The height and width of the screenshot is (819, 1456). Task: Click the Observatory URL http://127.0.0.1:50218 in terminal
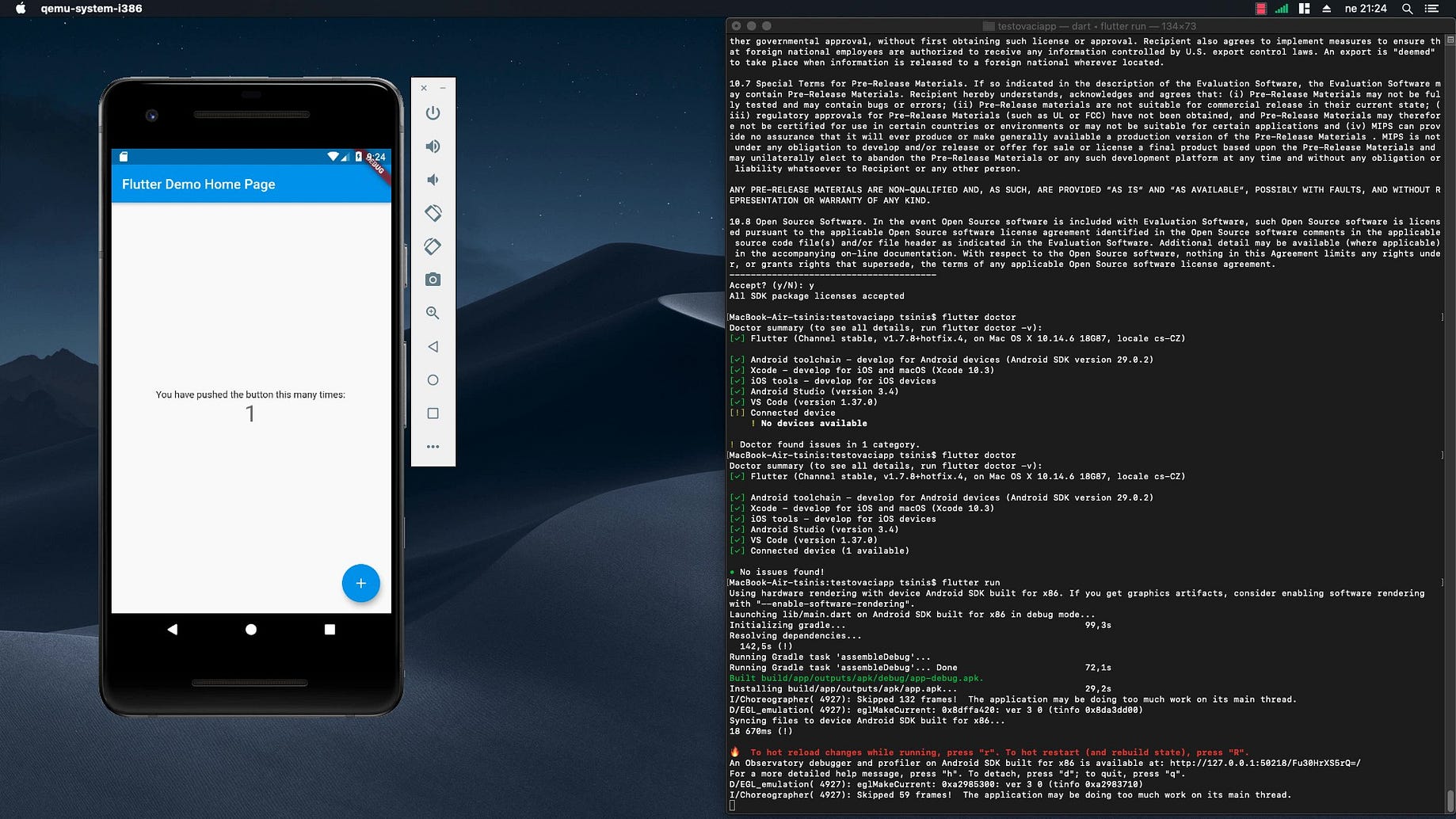[x=1265, y=764]
